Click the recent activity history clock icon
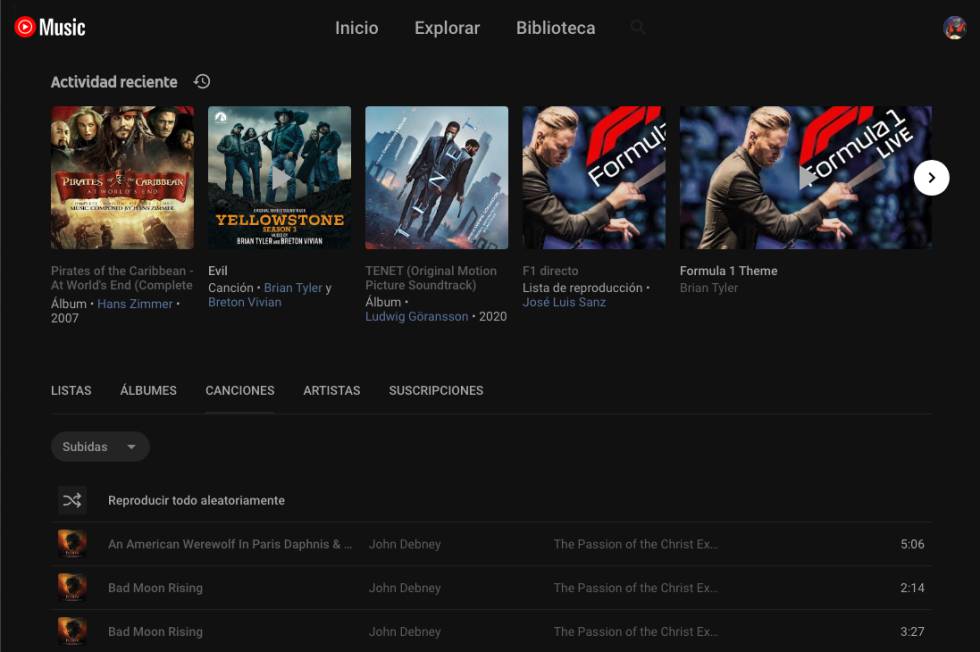The width and height of the screenshot is (980, 652). click(x=202, y=81)
